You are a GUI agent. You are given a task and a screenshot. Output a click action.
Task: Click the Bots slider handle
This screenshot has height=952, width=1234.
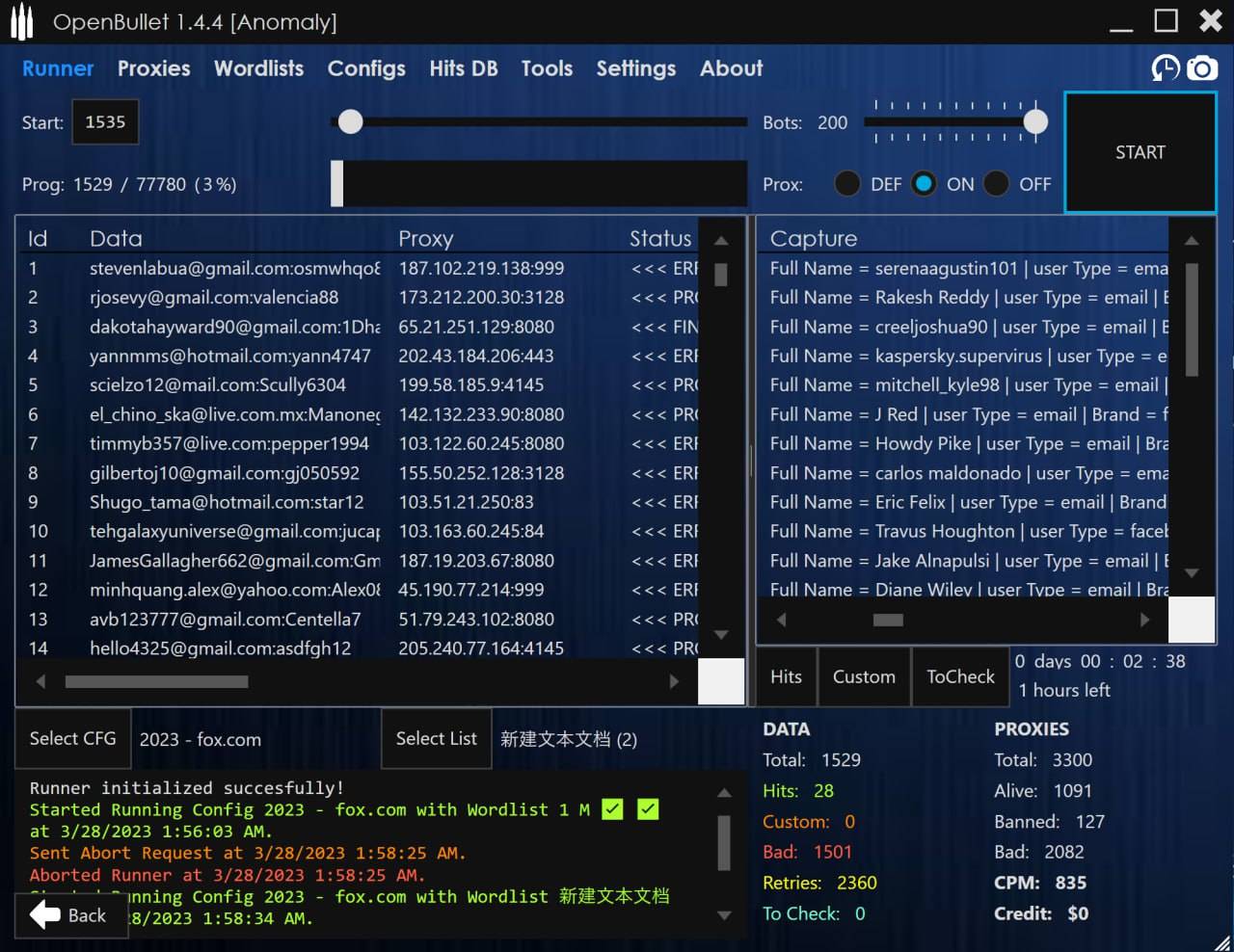1035,121
